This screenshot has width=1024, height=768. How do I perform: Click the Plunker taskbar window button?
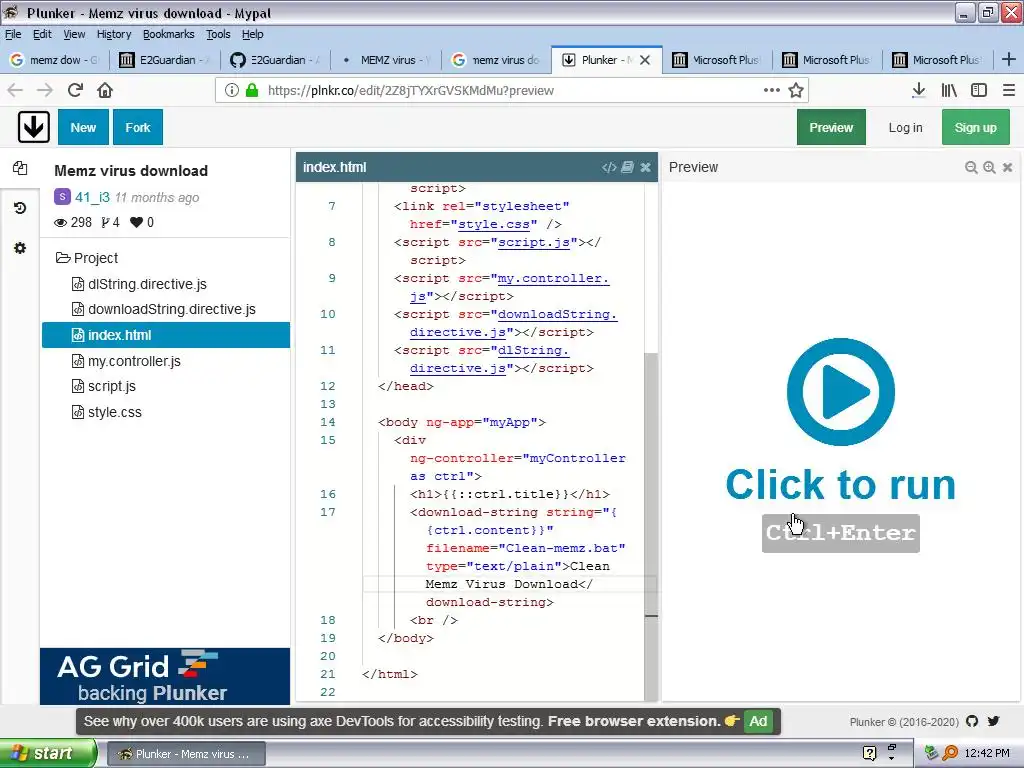(x=186, y=754)
